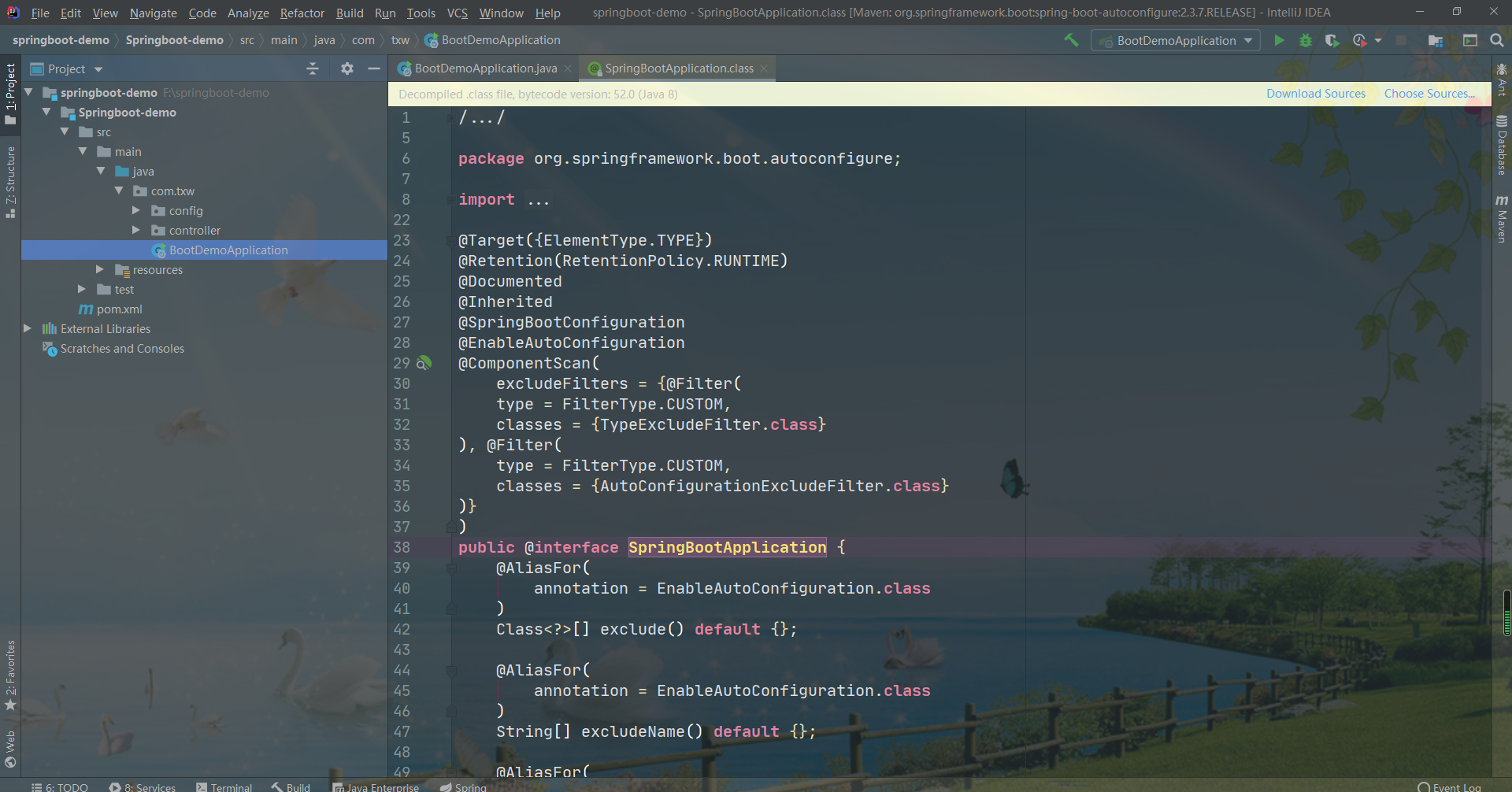Click the Run with Profiler icon
The width and height of the screenshot is (1512, 792).
pos(1359,40)
